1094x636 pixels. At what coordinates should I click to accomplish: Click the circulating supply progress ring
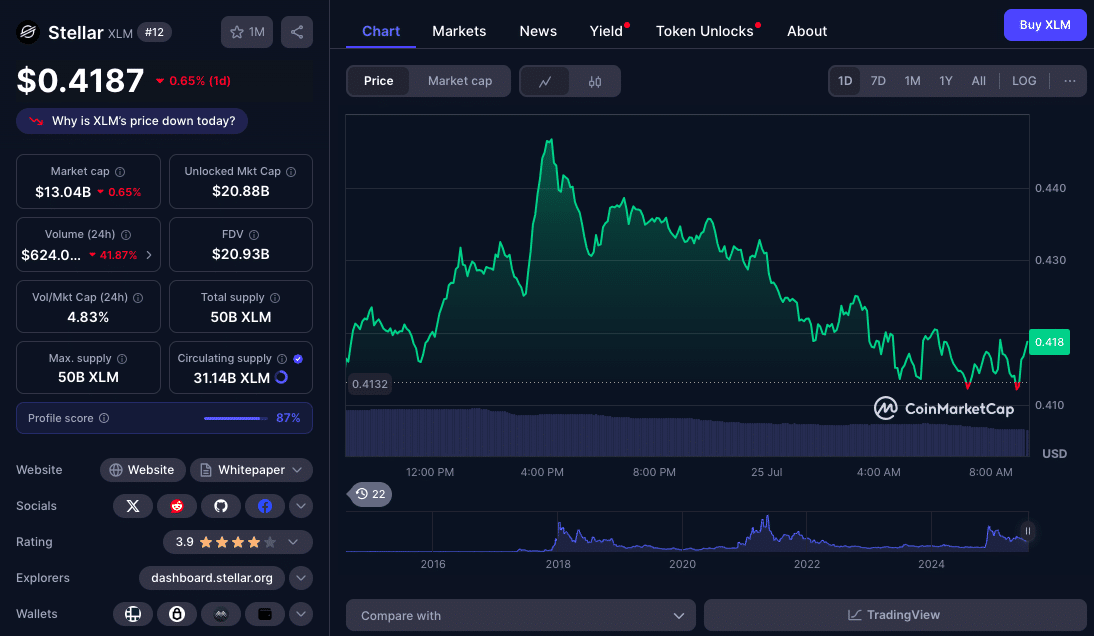coord(282,377)
